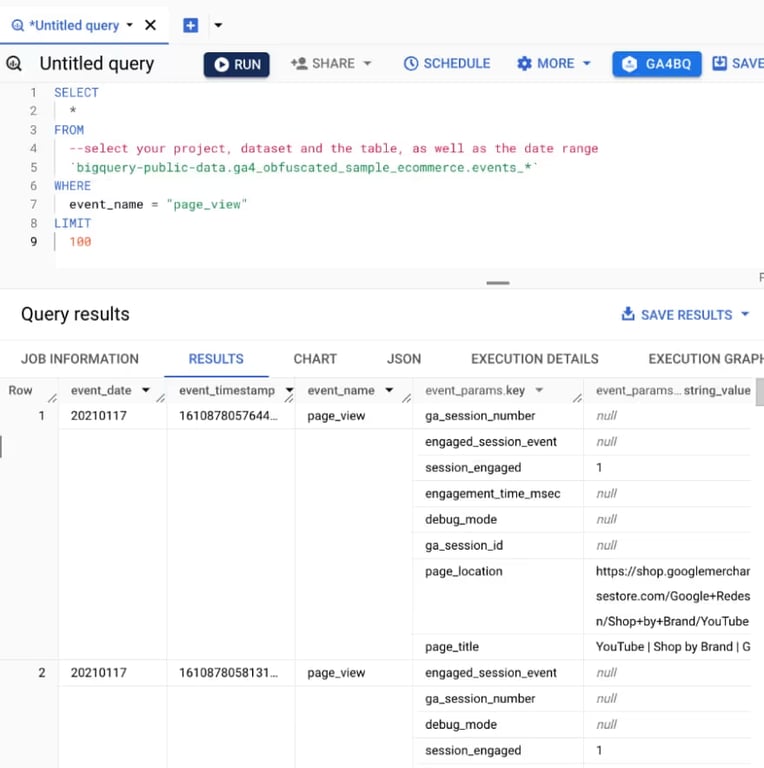764x768 pixels.
Task: Click the YouTube | Shop by Brand value
Action: click(673, 647)
